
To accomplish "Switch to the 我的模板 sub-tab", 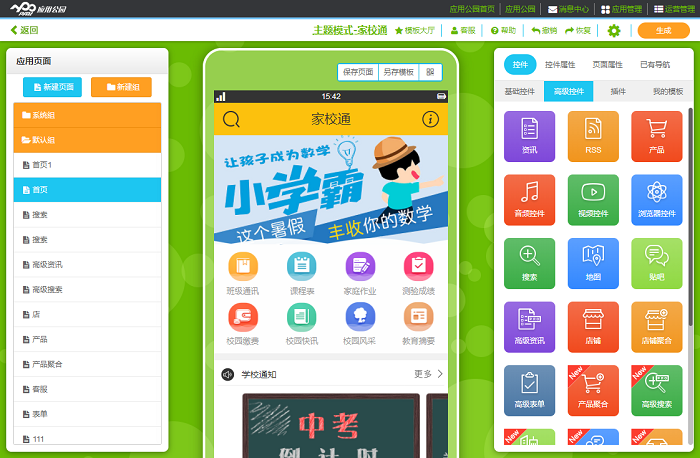I will tap(667, 92).
